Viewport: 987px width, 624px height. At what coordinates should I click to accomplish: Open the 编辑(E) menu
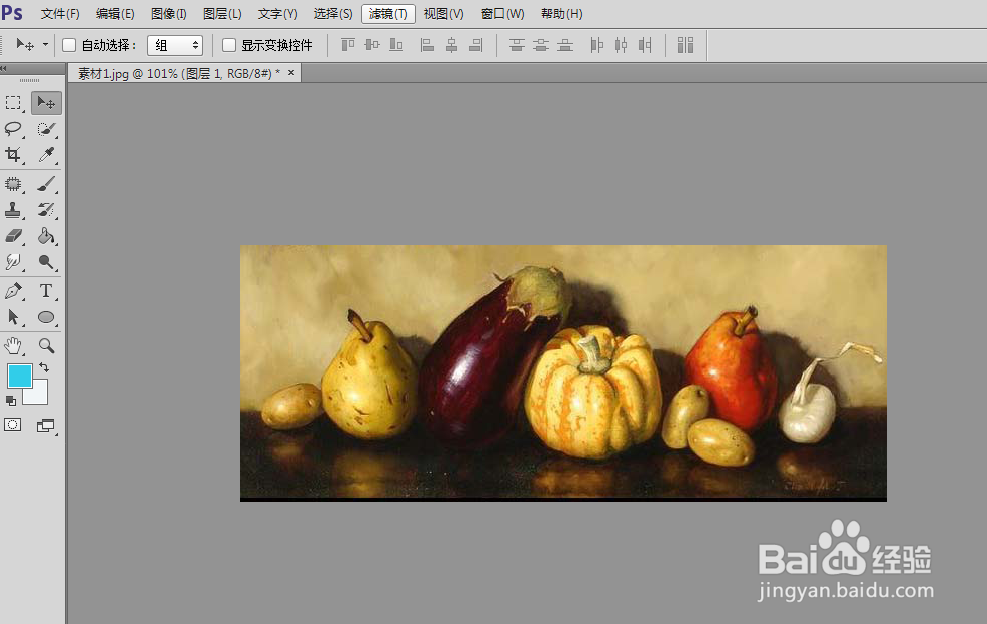pyautogui.click(x=115, y=13)
